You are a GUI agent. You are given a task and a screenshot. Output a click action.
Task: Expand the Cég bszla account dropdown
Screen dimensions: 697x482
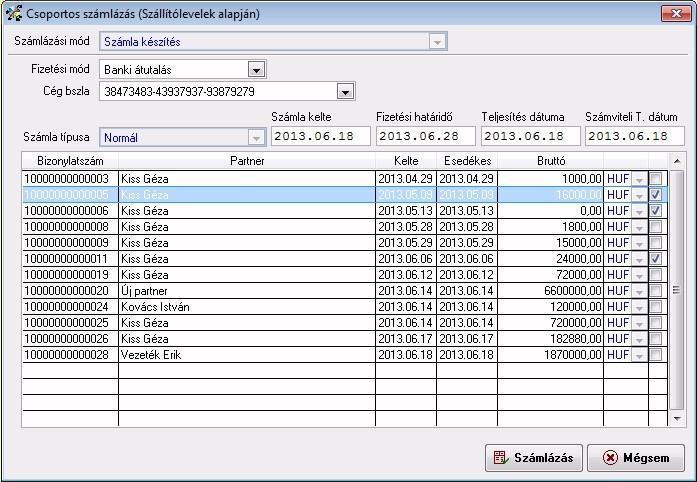point(345,92)
